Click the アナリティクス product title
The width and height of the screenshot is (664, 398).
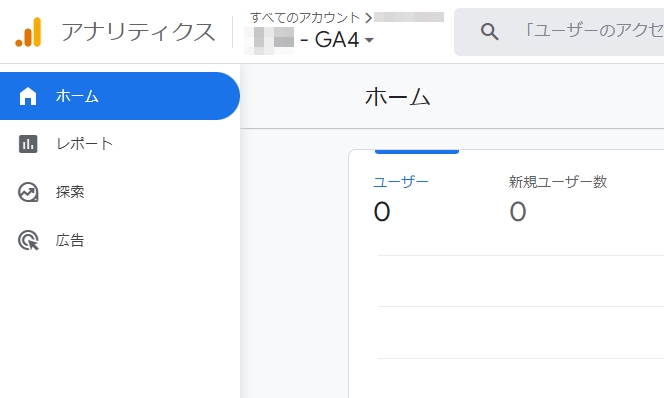pyautogui.click(x=138, y=32)
